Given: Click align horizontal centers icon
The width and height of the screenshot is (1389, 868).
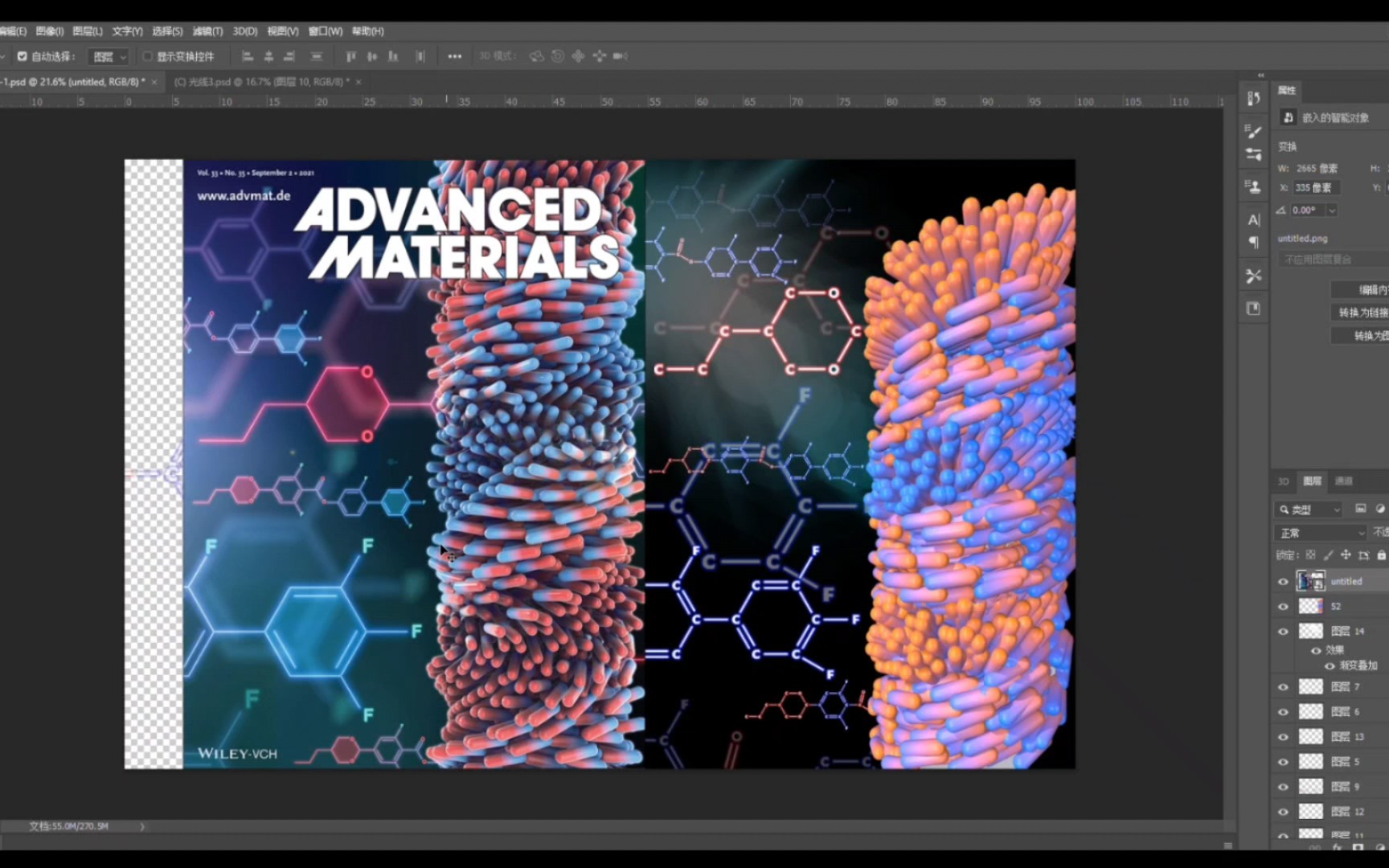Looking at the screenshot, I should [268, 56].
